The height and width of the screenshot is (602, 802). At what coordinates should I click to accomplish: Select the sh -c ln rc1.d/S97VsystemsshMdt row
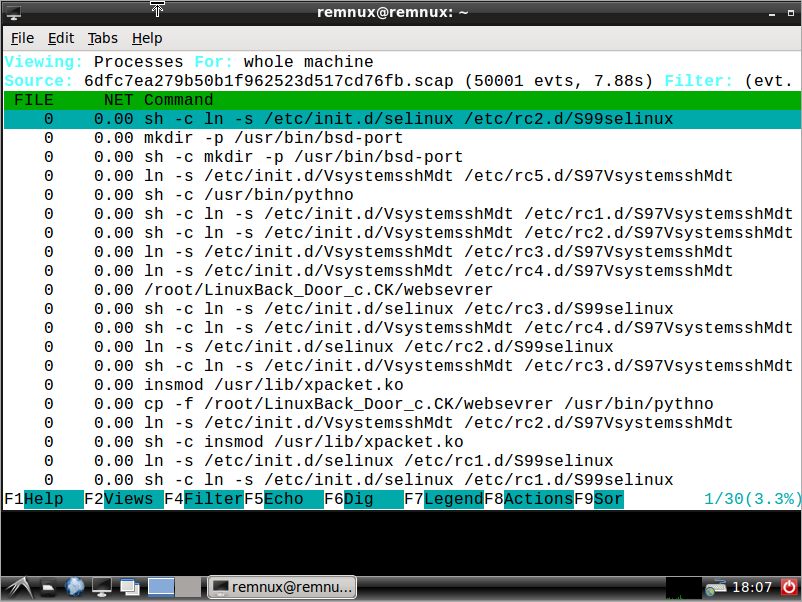[403, 214]
